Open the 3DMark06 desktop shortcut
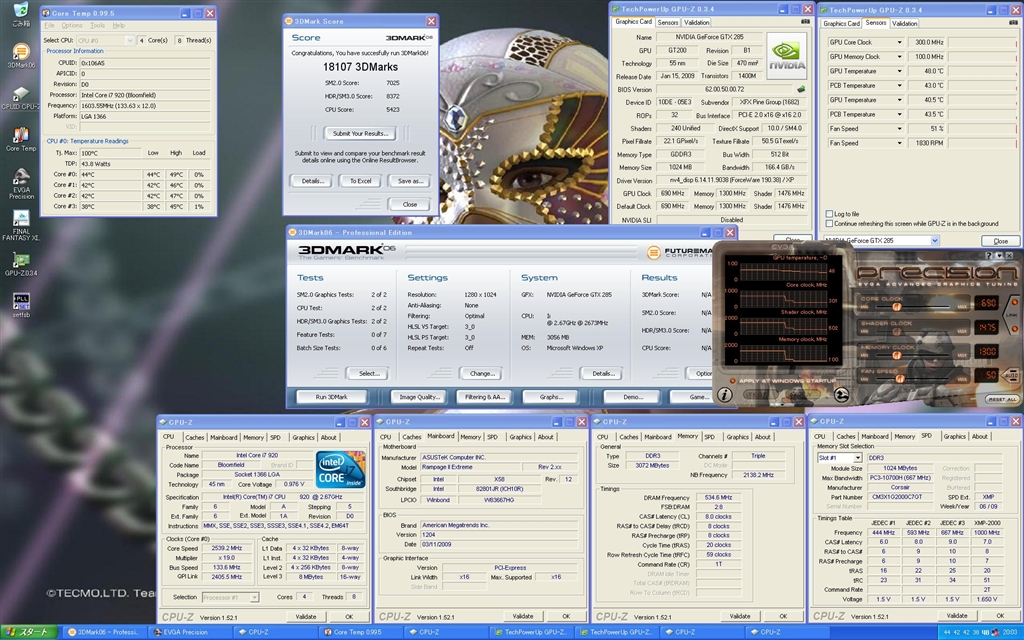This screenshot has height=640, width=1024. tap(20, 53)
